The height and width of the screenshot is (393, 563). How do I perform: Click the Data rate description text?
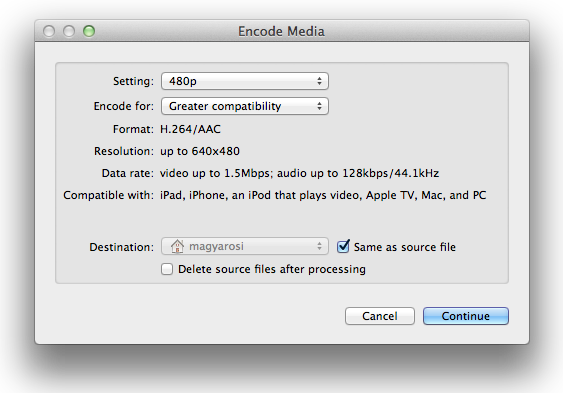pyautogui.click(x=299, y=173)
